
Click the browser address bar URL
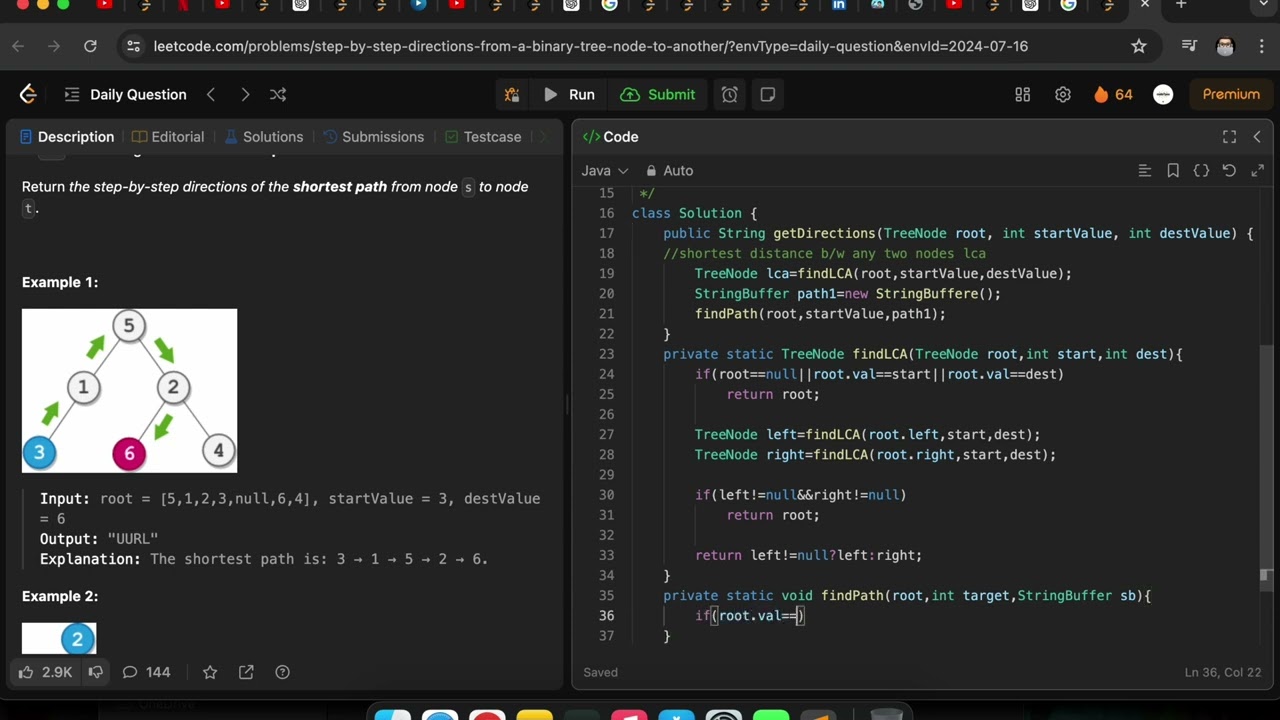click(590, 46)
